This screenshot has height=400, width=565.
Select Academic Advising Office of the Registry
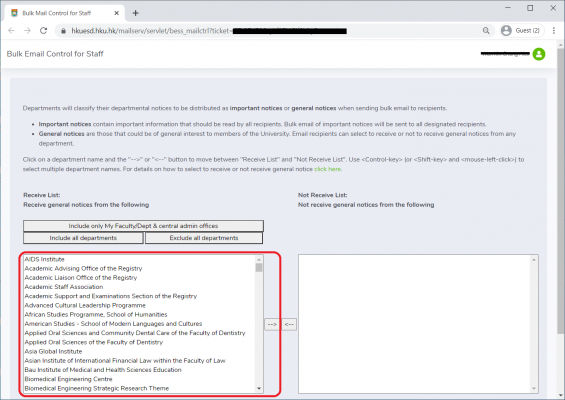[139, 268]
